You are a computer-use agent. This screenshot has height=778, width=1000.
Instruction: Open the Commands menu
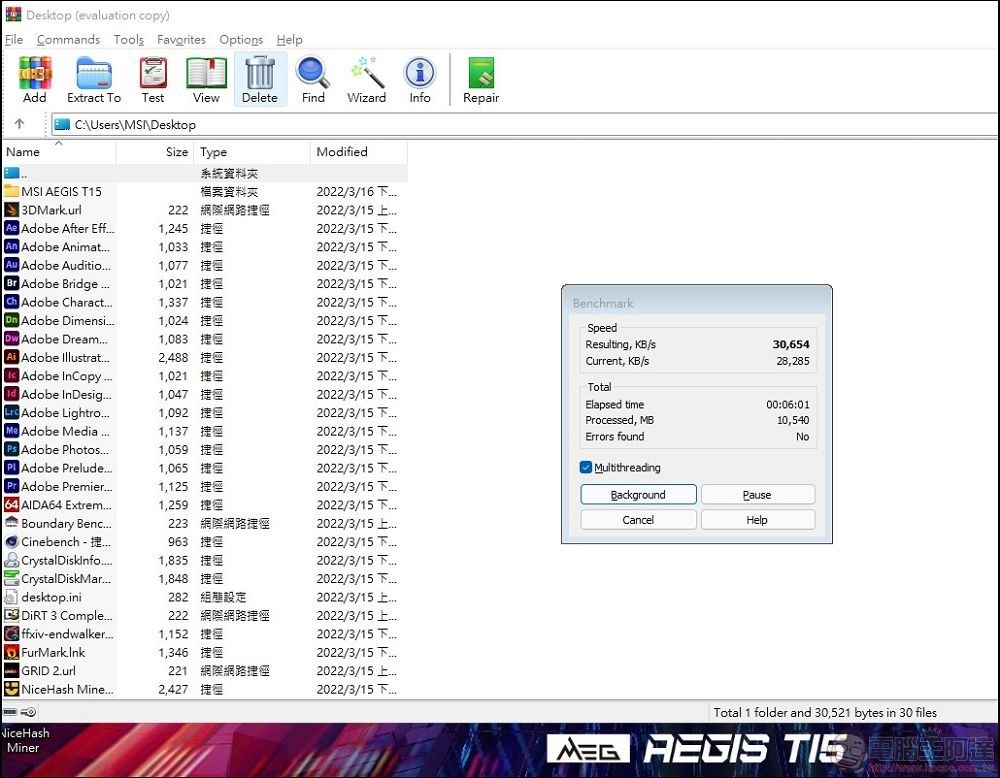pyautogui.click(x=68, y=39)
